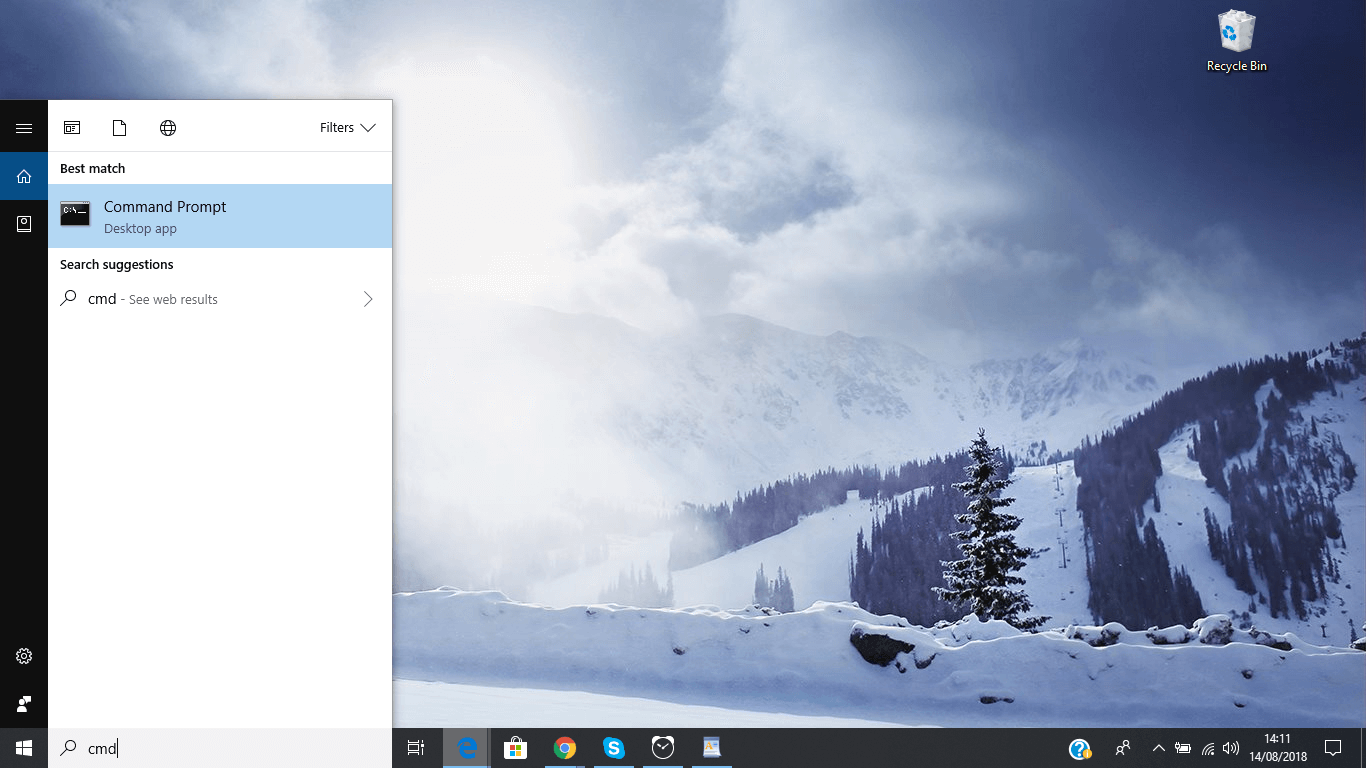The width and height of the screenshot is (1366, 768).
Task: Open Skype from taskbar
Action: click(614, 748)
